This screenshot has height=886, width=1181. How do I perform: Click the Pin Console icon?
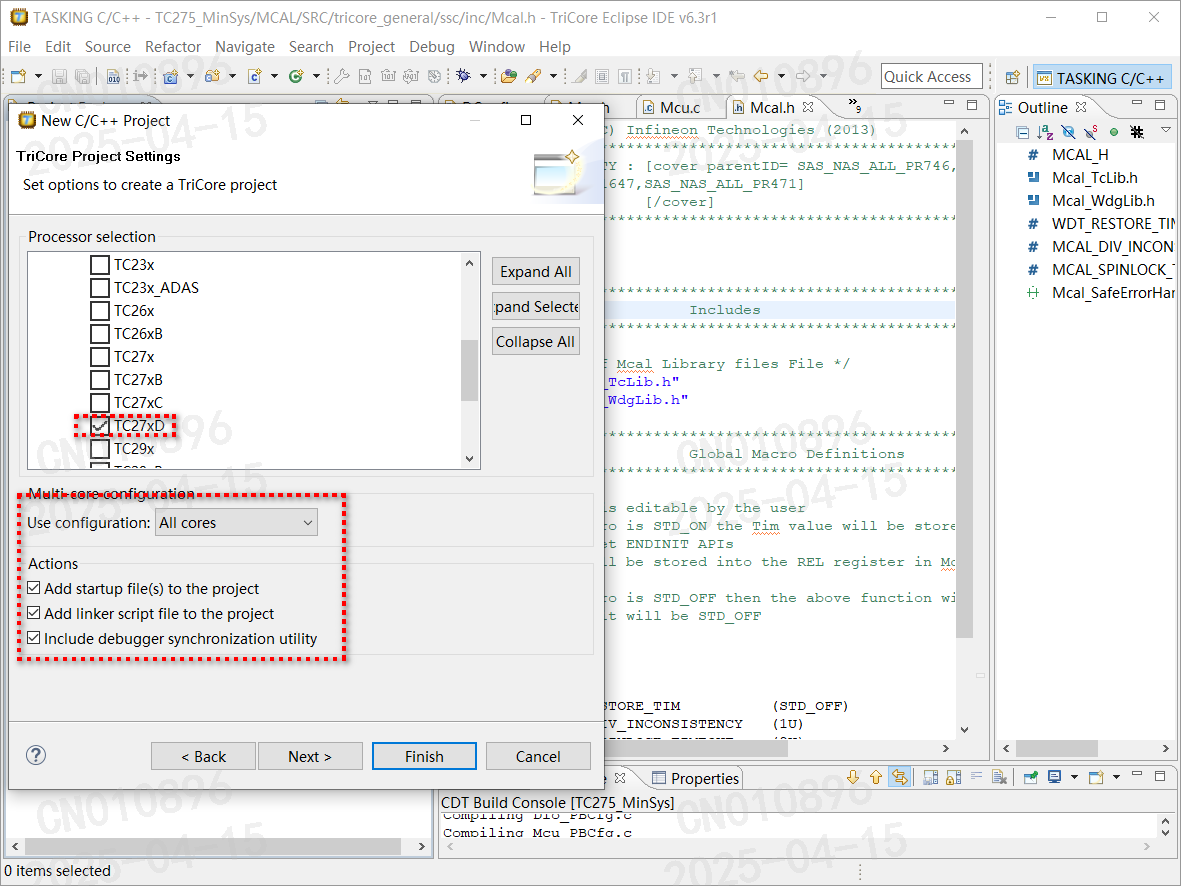[1031, 777]
